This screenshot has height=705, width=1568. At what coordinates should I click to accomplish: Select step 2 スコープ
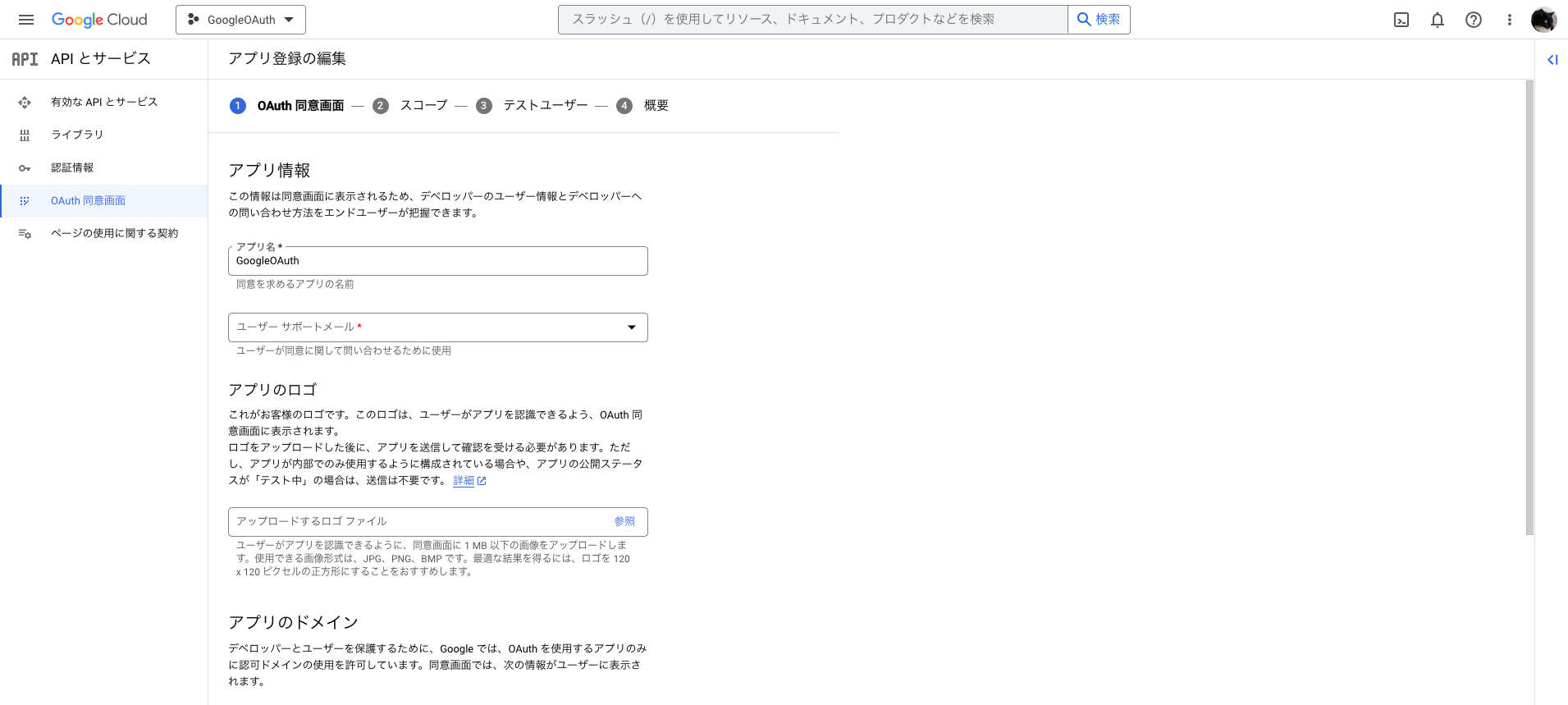tap(409, 105)
